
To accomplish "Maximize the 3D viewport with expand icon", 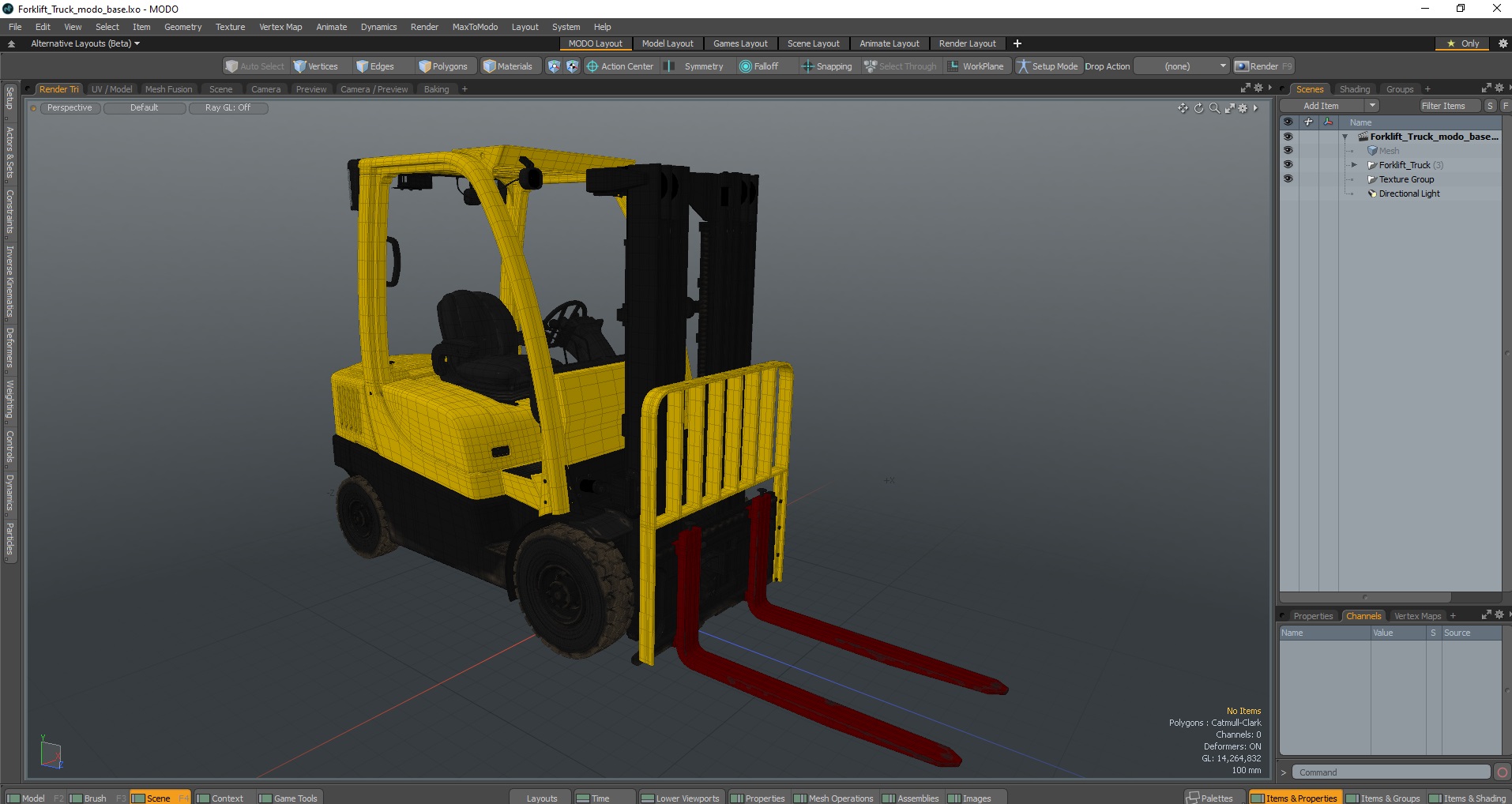I will point(1229,108).
